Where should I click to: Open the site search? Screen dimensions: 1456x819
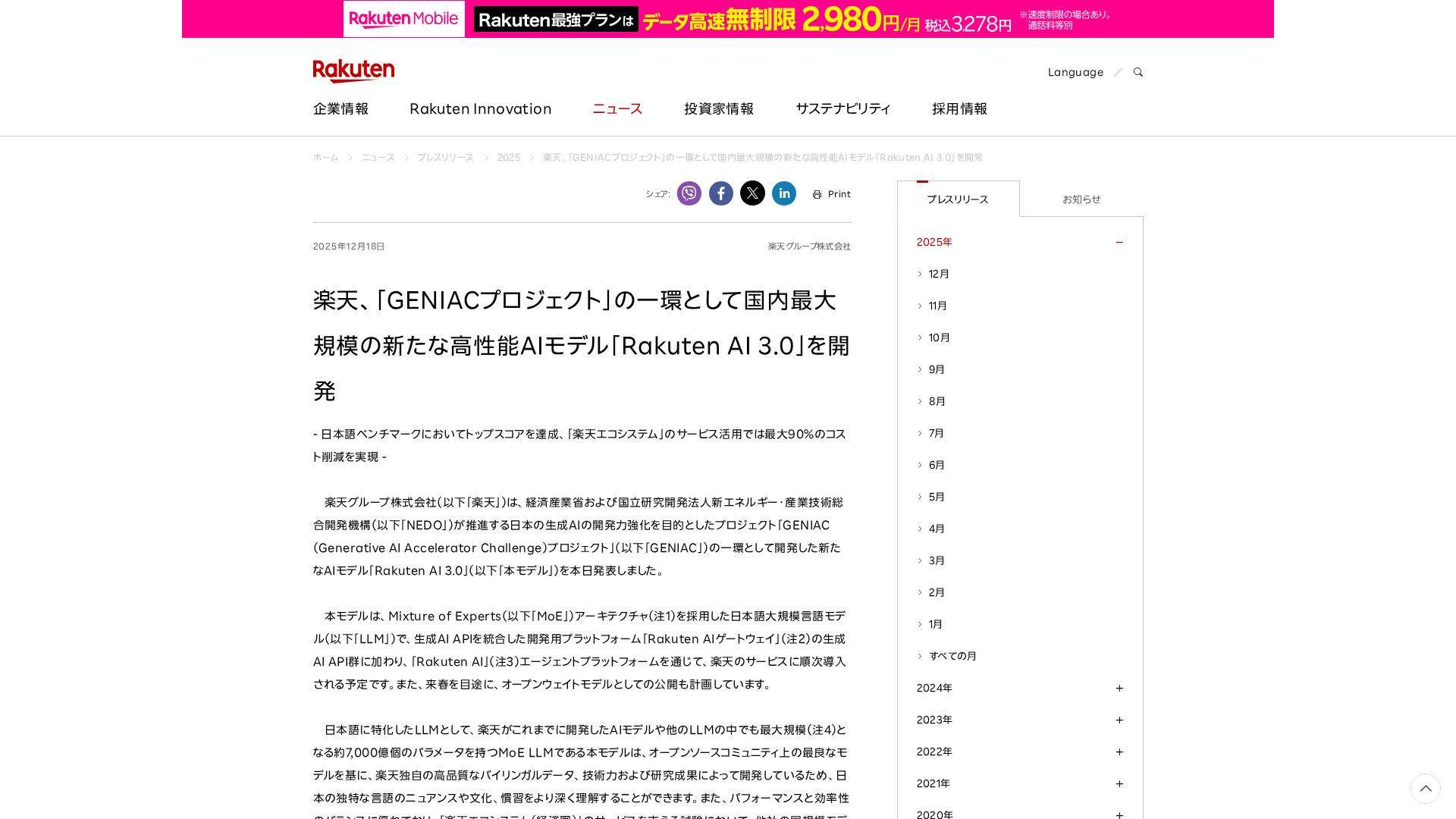point(1137,72)
